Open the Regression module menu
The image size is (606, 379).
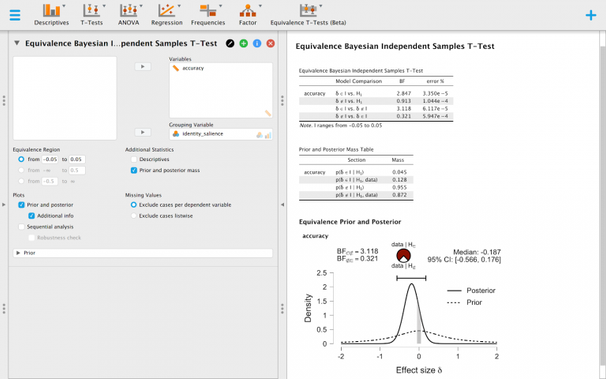167,15
